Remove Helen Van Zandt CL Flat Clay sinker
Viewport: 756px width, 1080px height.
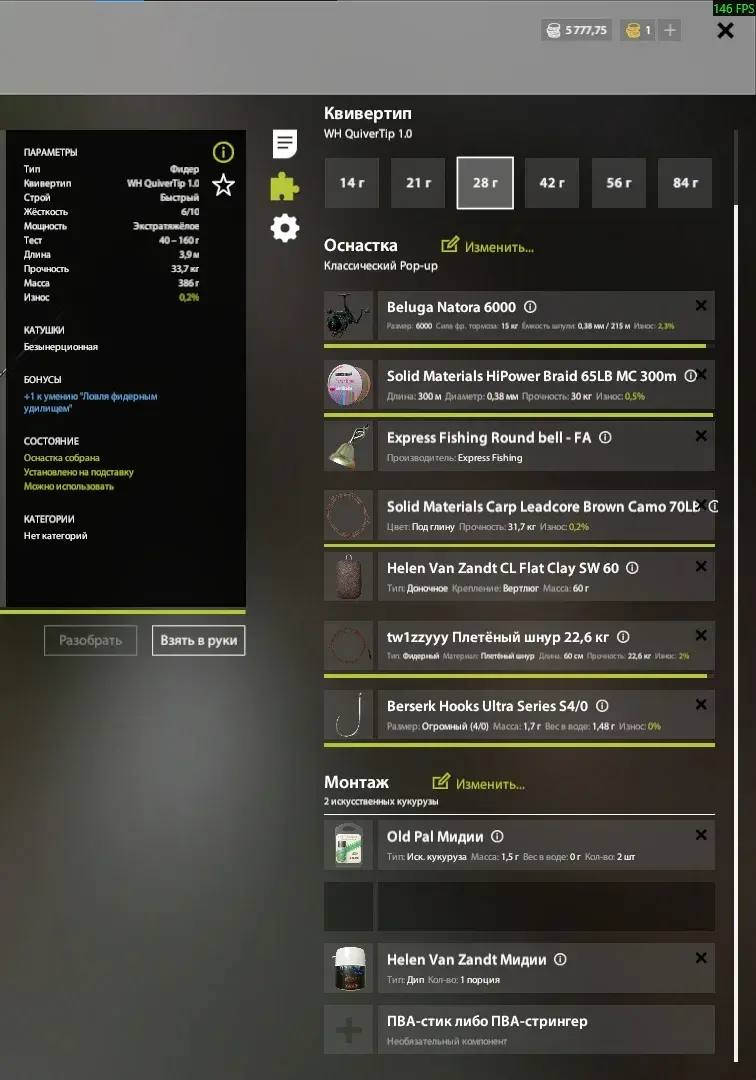point(701,566)
